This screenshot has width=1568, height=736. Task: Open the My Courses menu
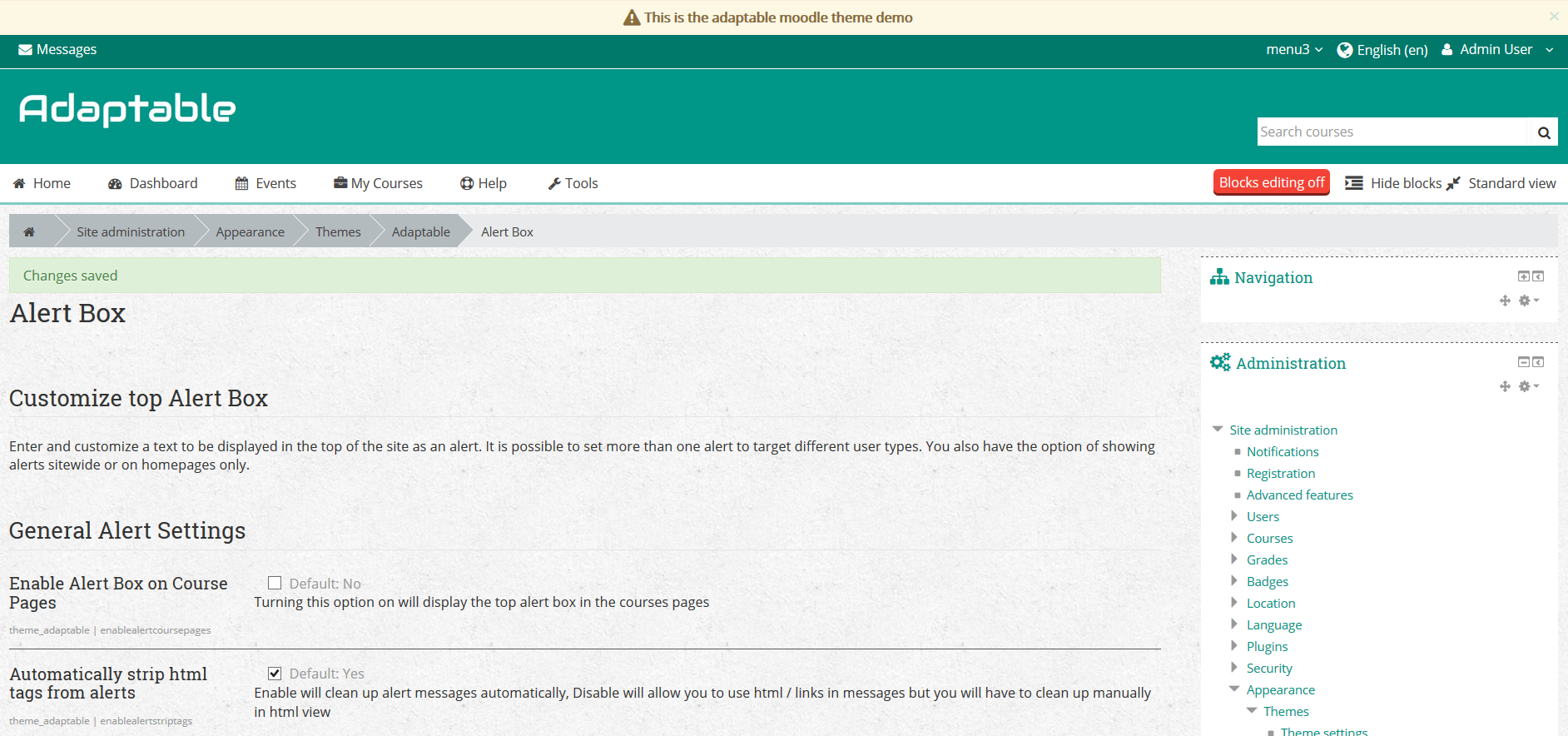(378, 183)
